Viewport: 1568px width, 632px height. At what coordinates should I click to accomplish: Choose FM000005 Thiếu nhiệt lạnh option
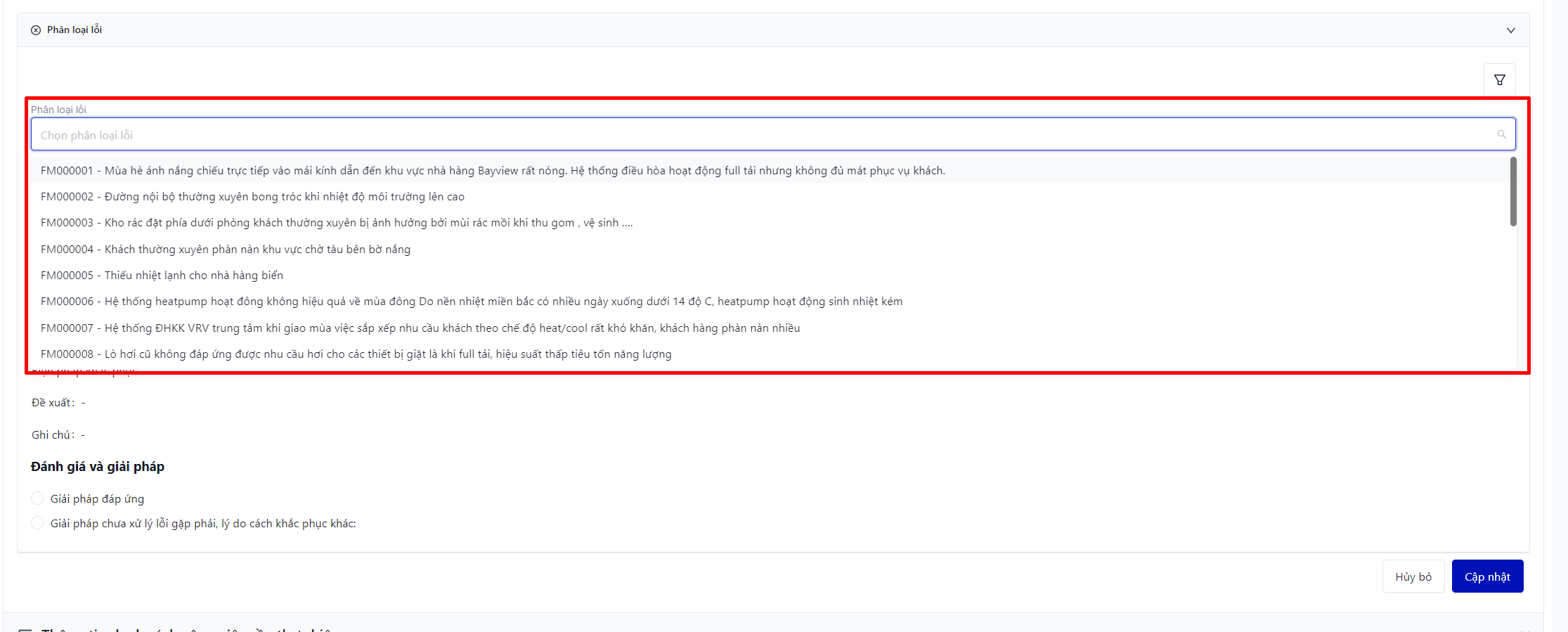162,276
